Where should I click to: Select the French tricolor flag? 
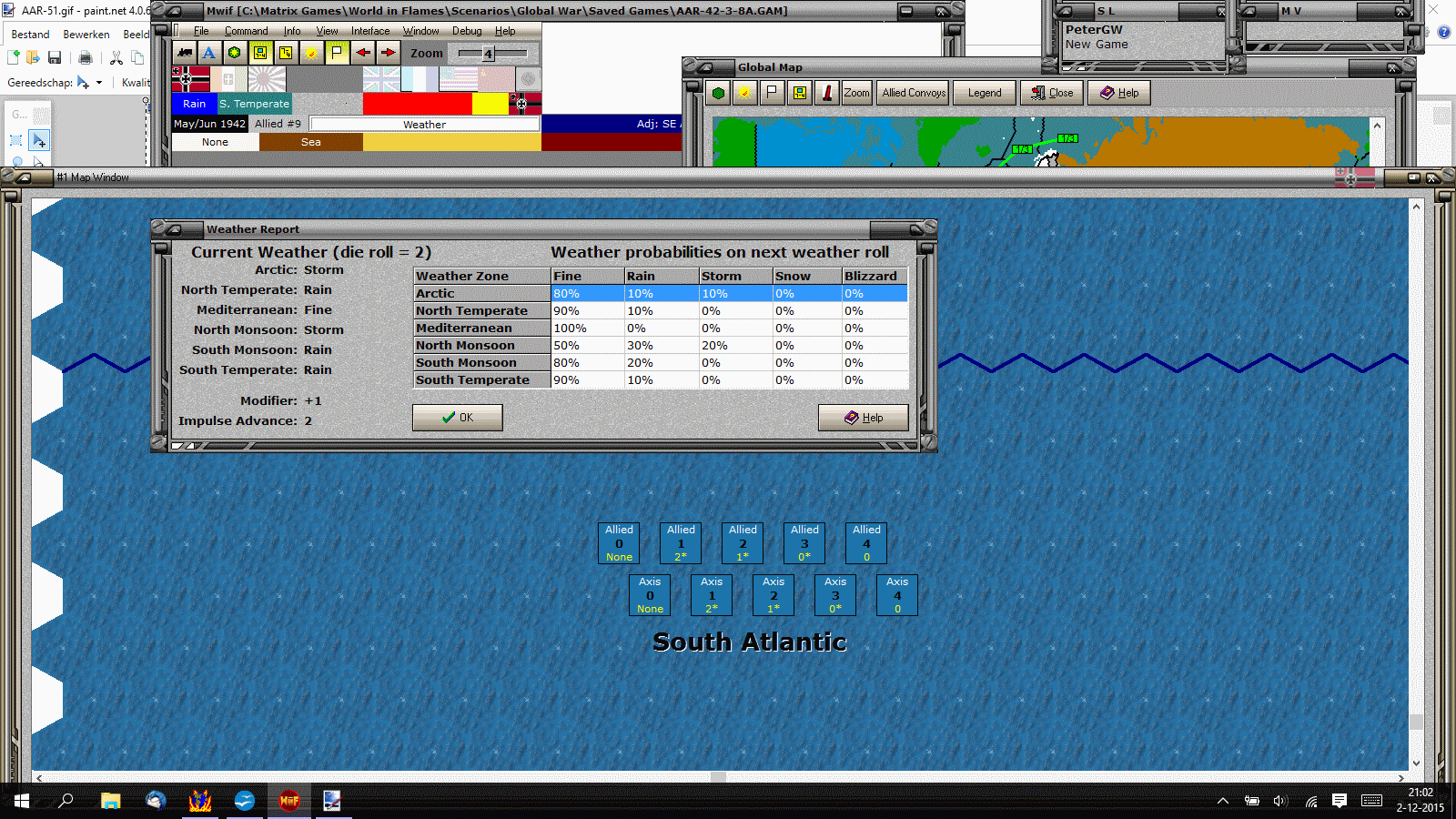coord(420,79)
